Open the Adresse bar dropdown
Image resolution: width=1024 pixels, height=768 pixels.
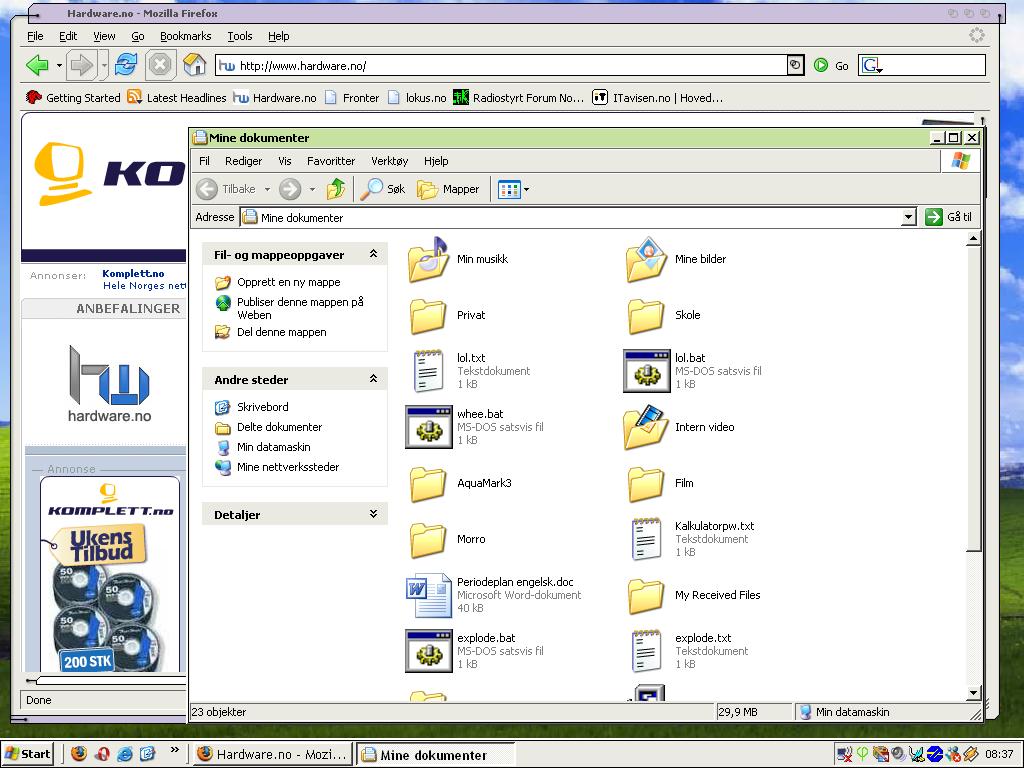(x=908, y=217)
